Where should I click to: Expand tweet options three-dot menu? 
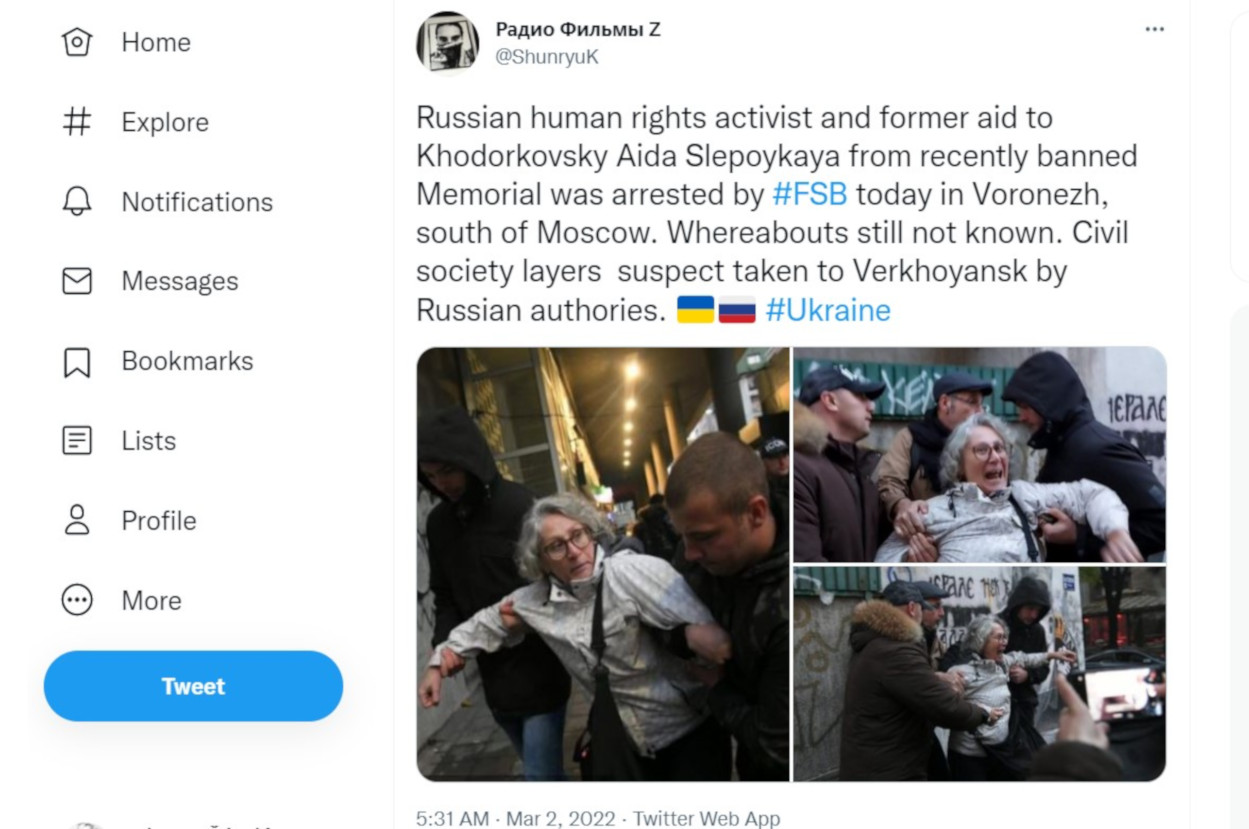1155,30
